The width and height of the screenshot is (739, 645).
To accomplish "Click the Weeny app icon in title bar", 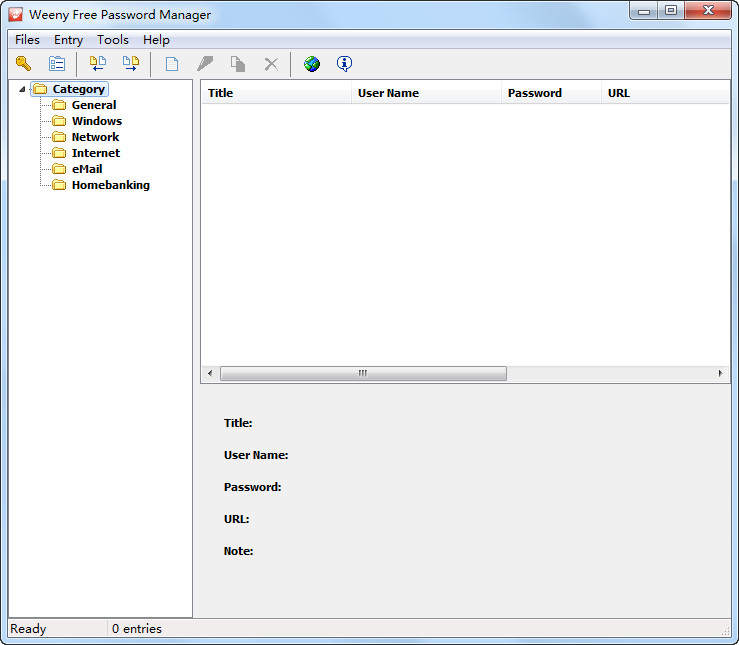I will pos(16,14).
